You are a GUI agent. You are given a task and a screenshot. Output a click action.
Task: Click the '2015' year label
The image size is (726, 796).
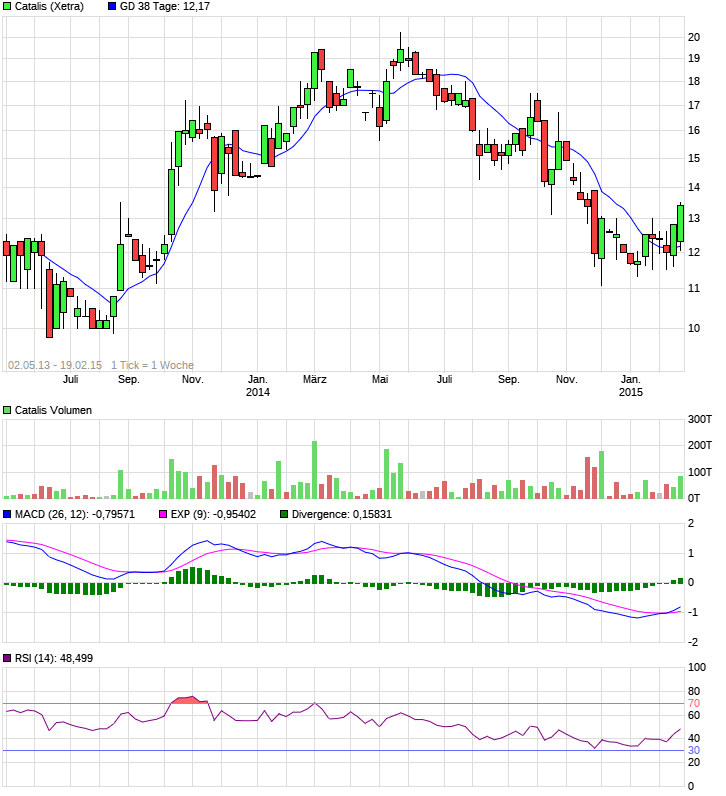tap(631, 392)
